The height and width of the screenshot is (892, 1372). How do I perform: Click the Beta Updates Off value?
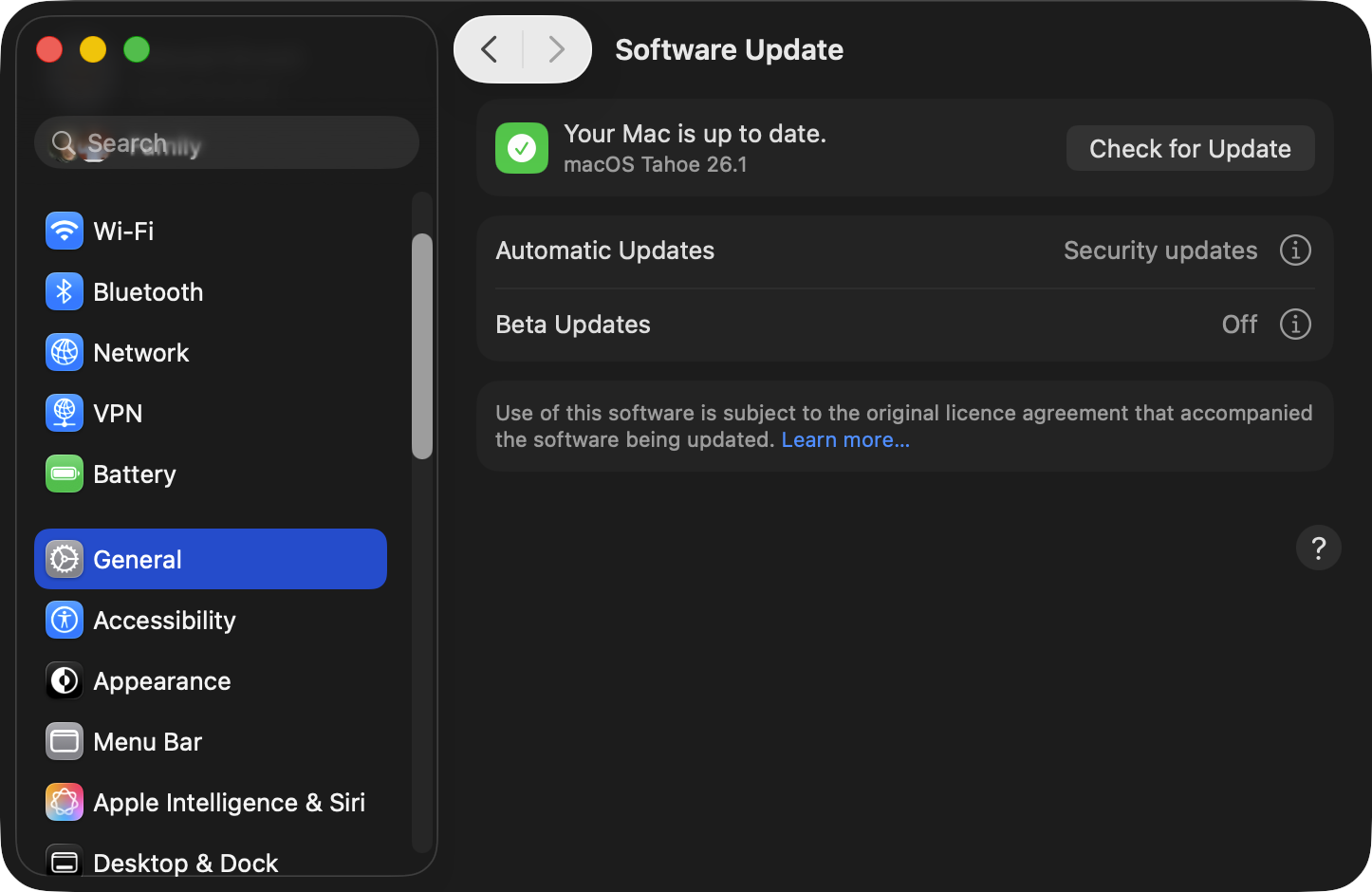tap(1239, 325)
